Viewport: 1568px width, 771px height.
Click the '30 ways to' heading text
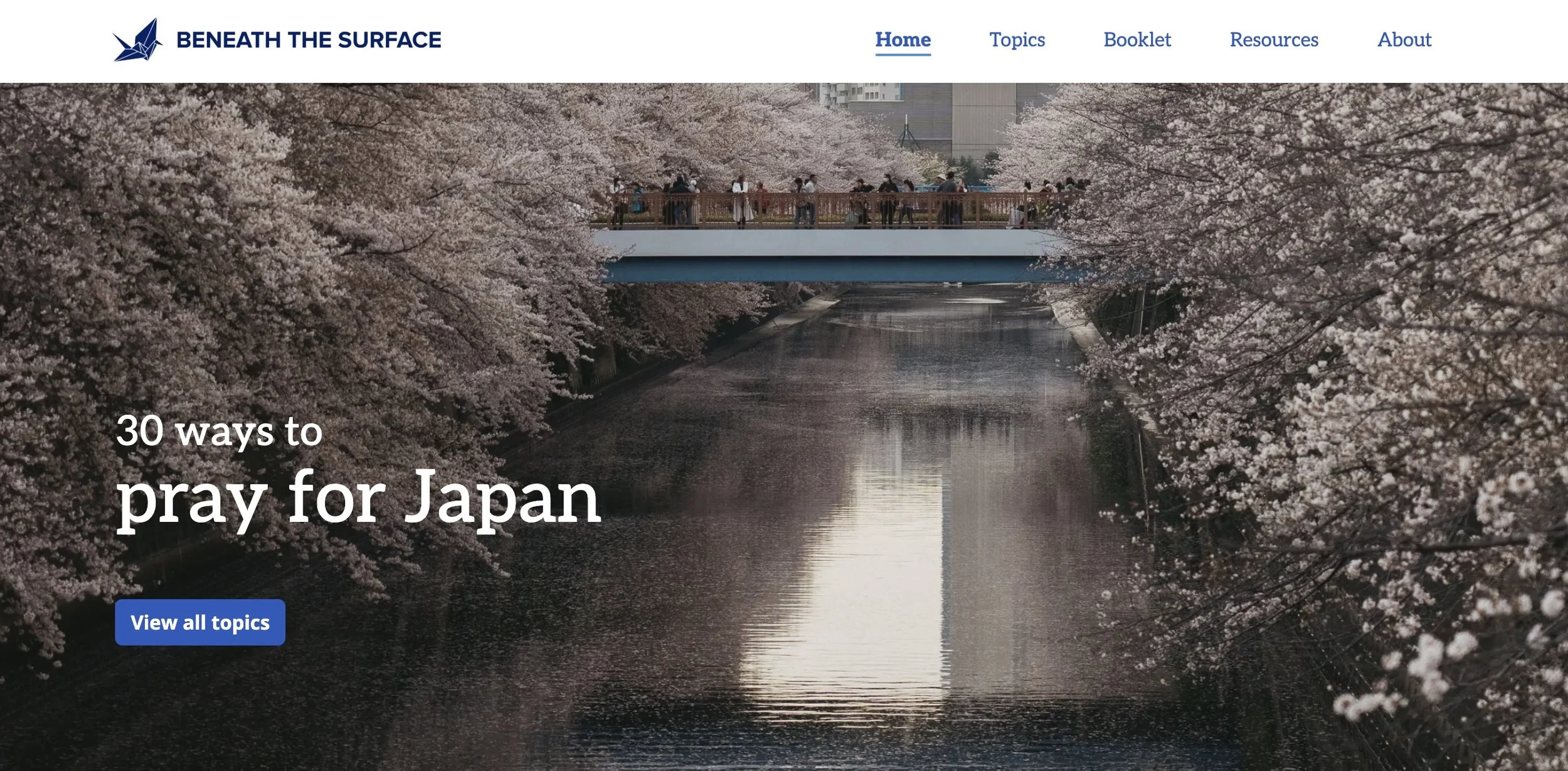[219, 432]
